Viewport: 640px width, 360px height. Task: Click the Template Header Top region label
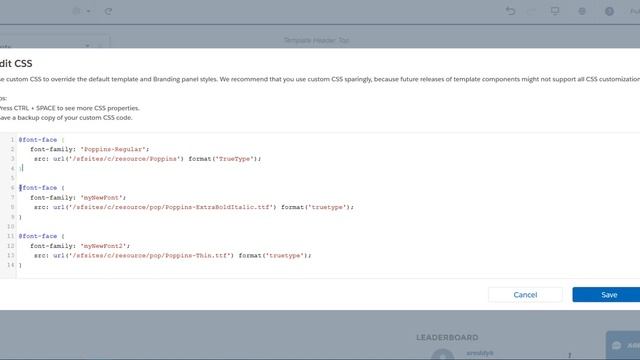(x=316, y=40)
